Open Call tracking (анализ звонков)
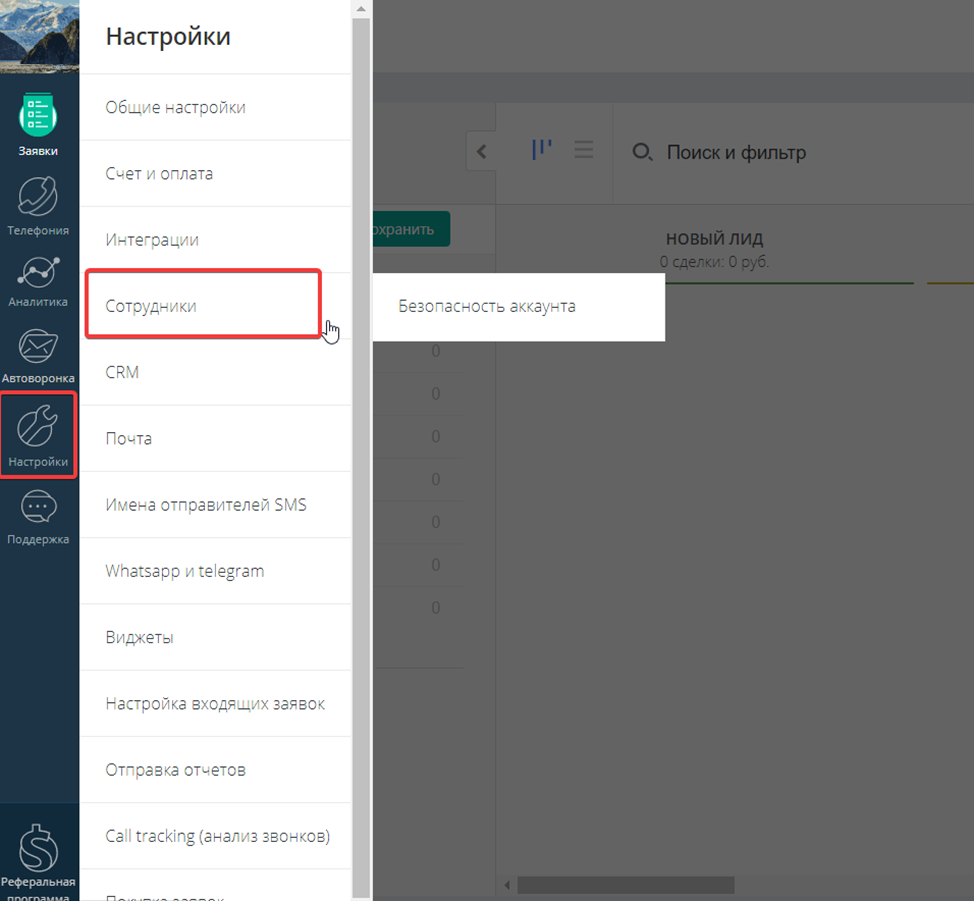974x901 pixels. coord(216,836)
